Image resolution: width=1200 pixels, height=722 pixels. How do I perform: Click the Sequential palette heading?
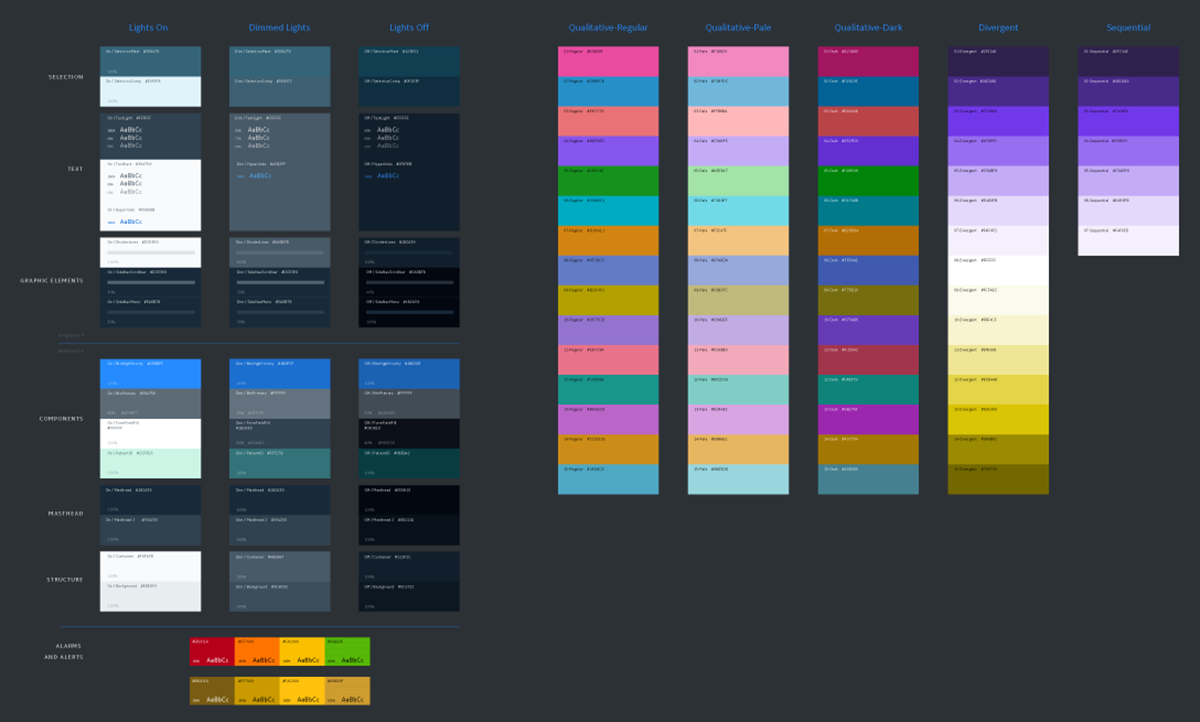click(x=1128, y=28)
